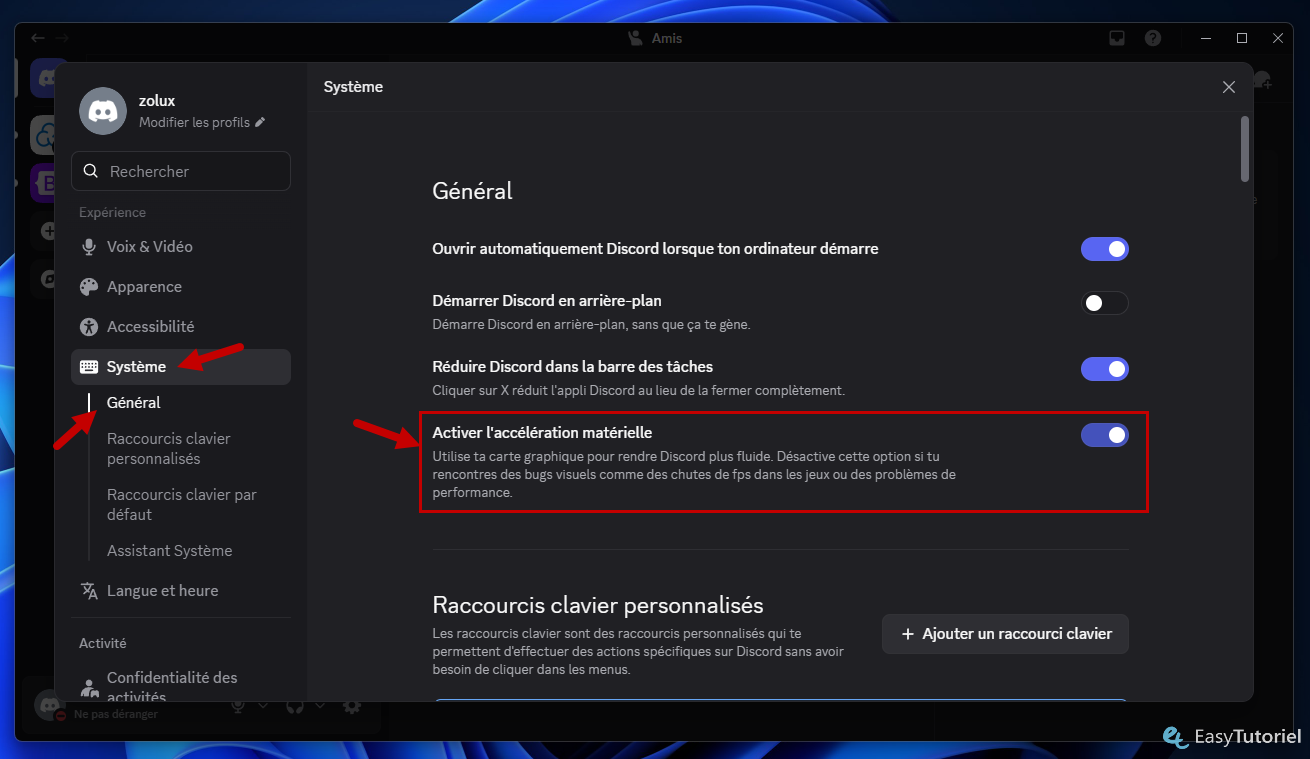1310x759 pixels.
Task: Select the Système category
Action: click(181, 367)
